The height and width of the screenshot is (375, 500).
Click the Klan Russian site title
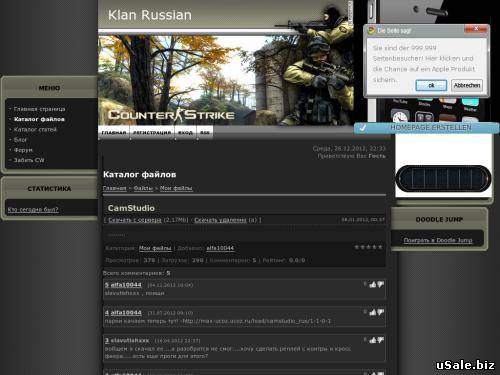click(x=150, y=15)
